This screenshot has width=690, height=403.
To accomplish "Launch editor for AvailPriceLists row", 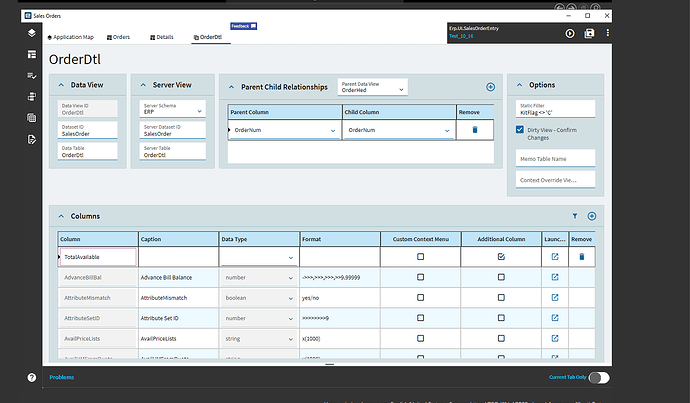I will [554, 338].
